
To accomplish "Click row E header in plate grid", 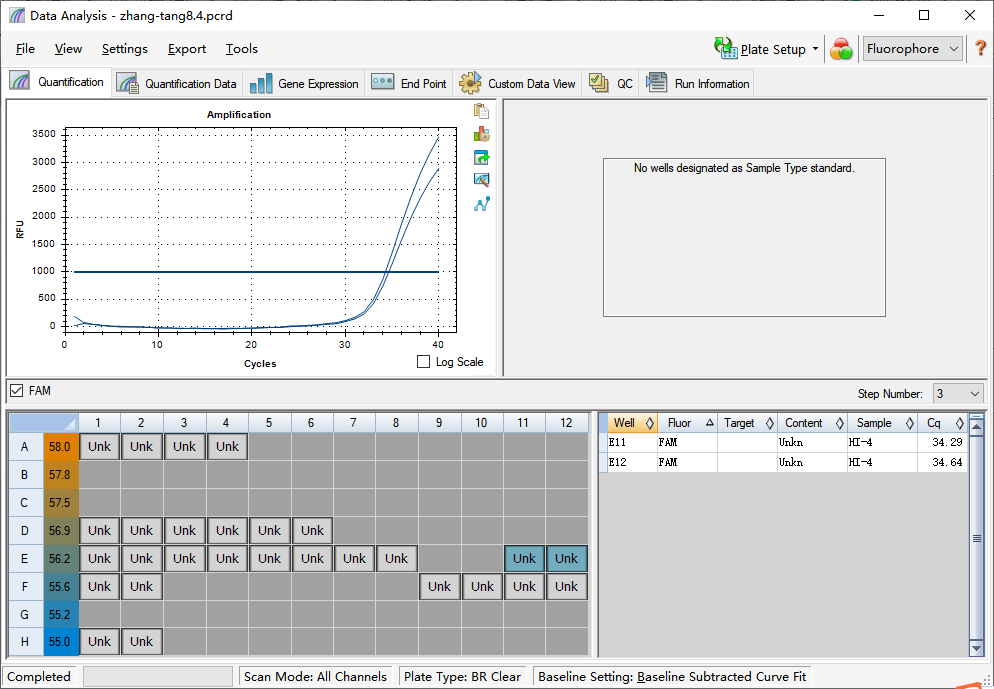I will [x=25, y=558].
